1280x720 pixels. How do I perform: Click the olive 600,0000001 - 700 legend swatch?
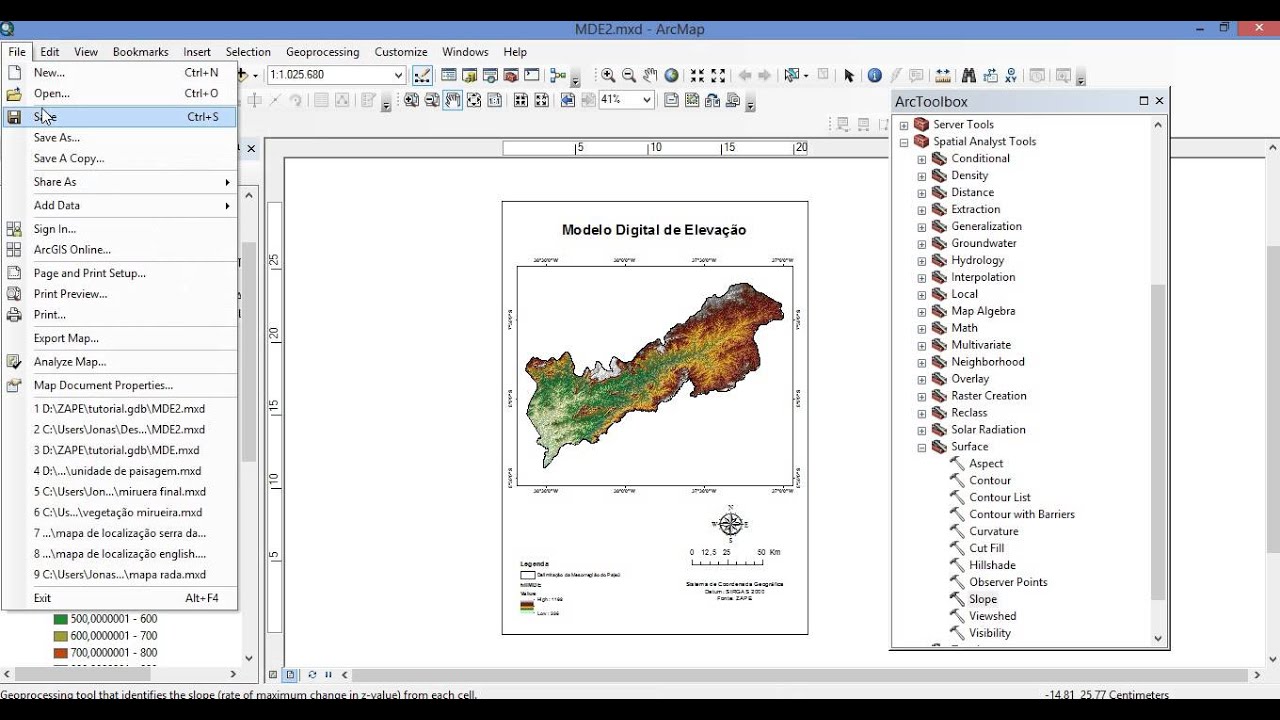tap(60, 636)
